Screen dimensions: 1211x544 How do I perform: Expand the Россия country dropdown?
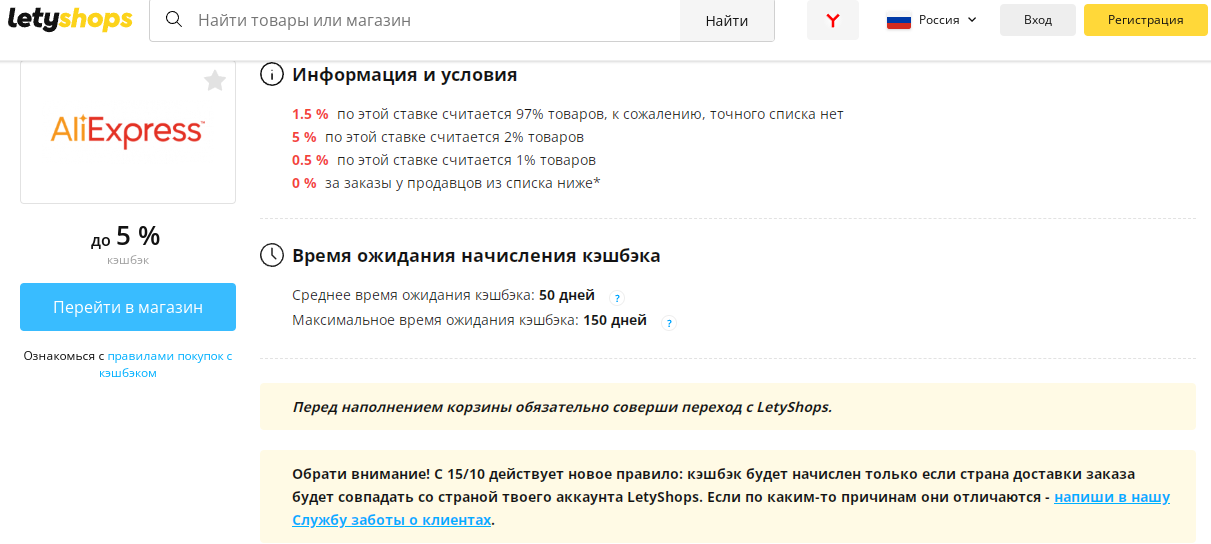(x=932, y=20)
